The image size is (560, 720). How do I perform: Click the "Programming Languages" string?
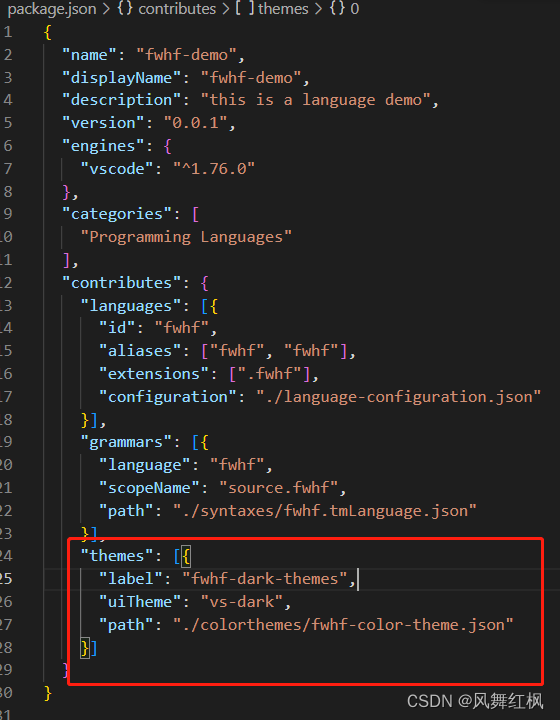click(186, 237)
